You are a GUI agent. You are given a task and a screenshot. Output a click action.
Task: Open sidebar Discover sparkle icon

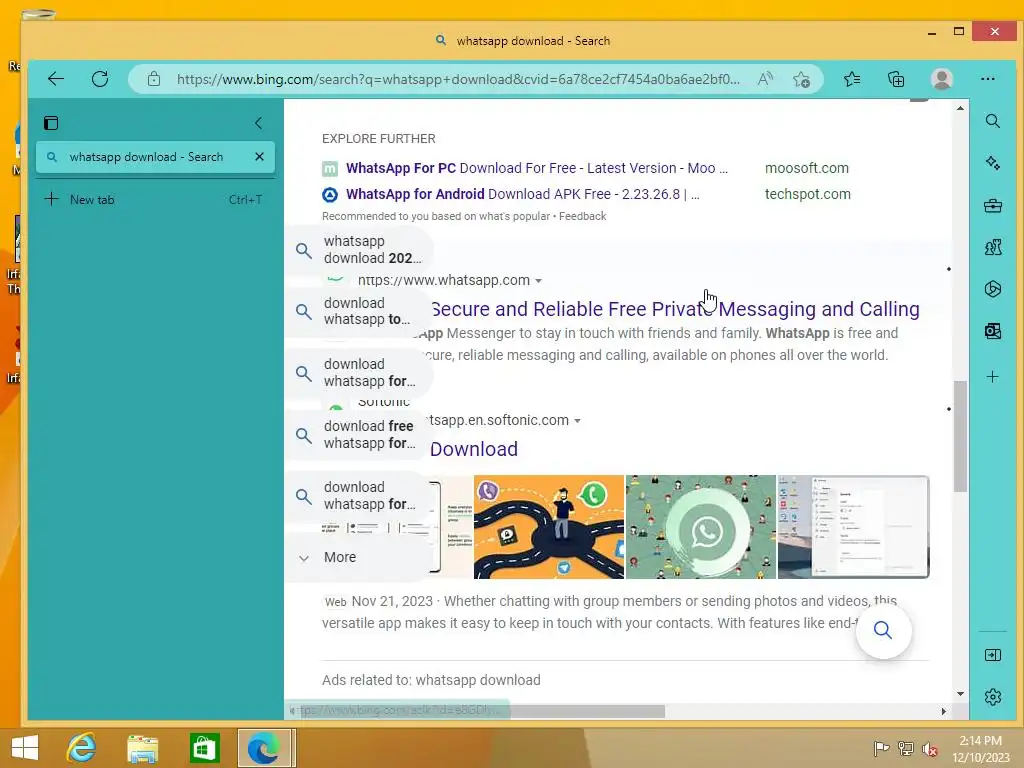click(993, 163)
